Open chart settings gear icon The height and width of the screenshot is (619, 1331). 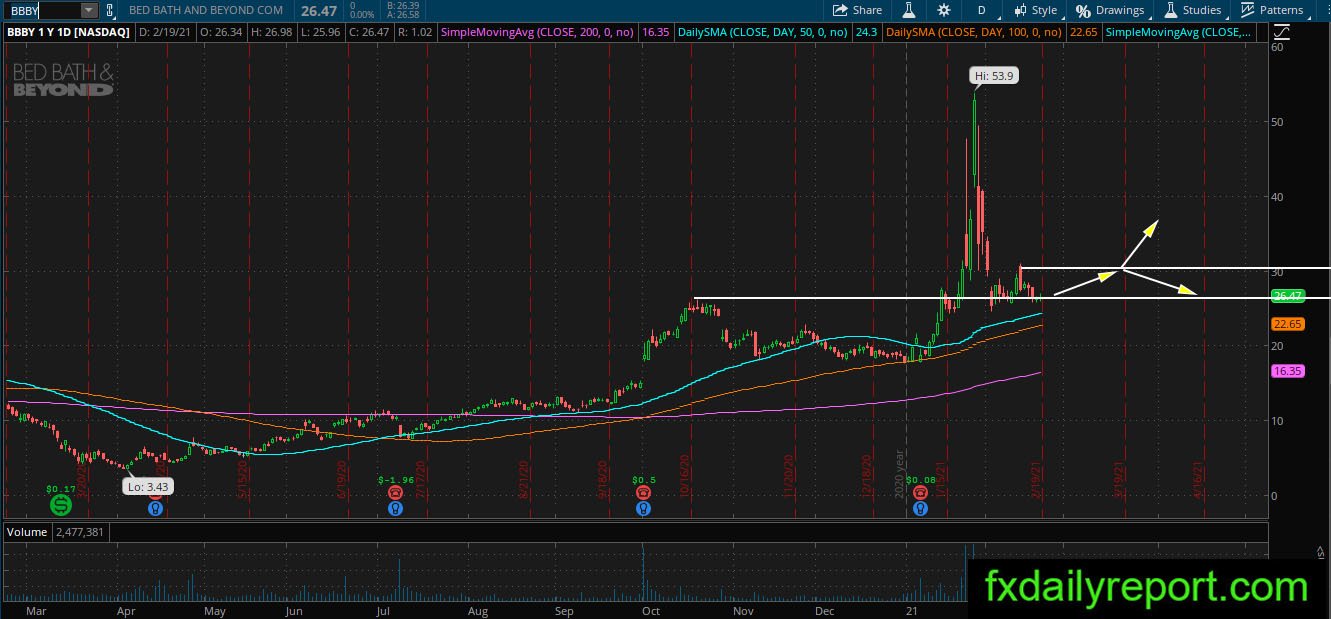tap(944, 10)
